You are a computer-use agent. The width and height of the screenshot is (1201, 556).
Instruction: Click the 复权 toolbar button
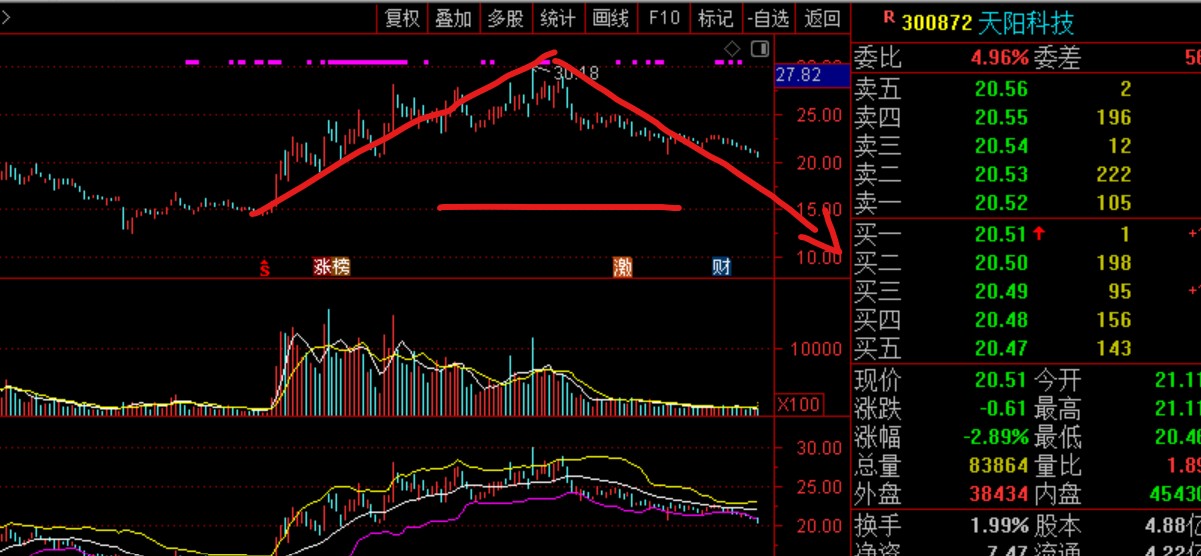pyautogui.click(x=403, y=17)
